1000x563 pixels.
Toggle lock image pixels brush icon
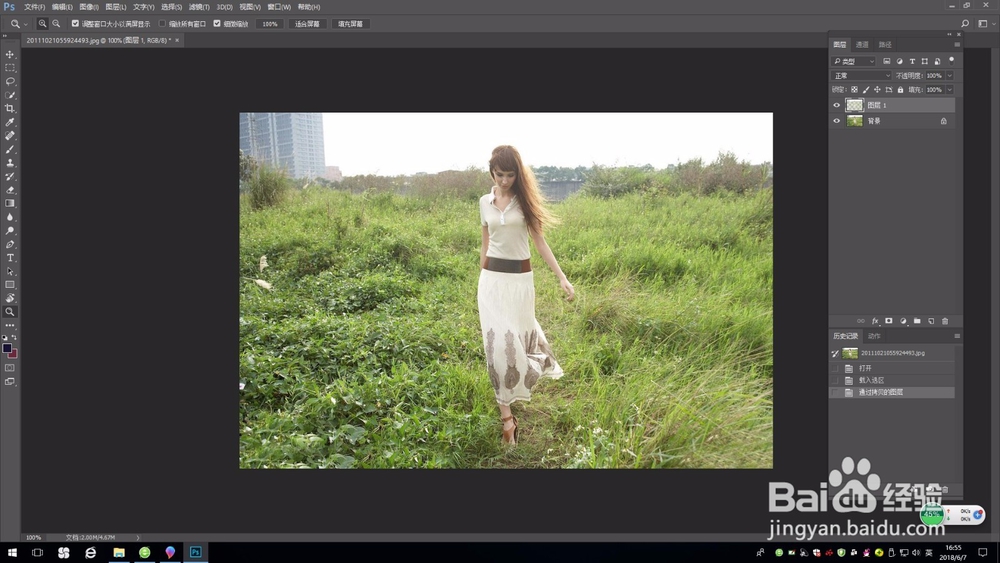point(866,90)
